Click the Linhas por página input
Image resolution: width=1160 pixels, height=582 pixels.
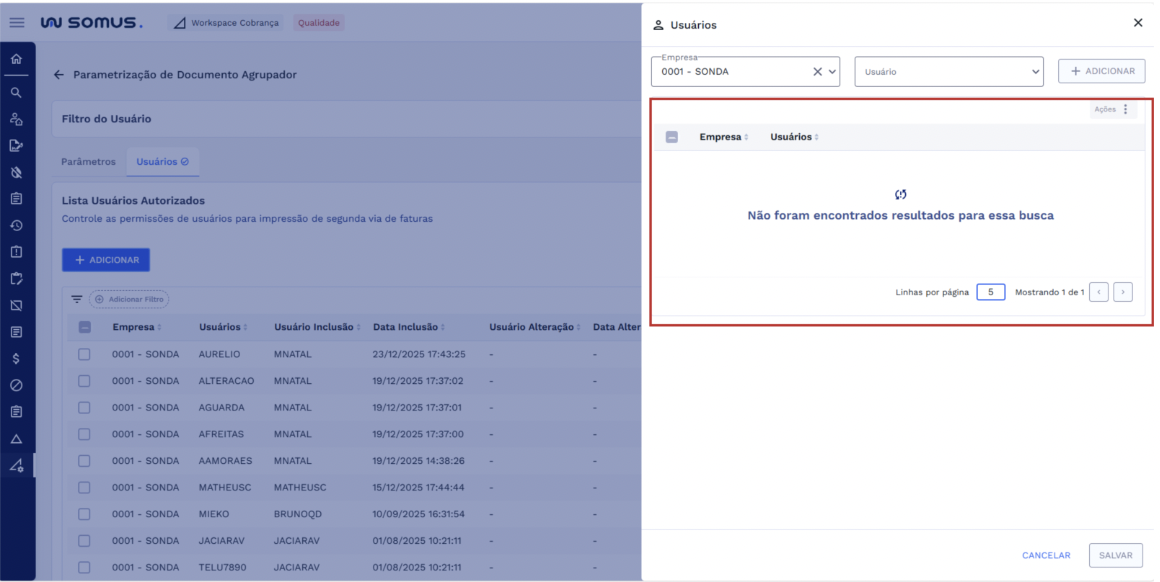click(x=990, y=292)
